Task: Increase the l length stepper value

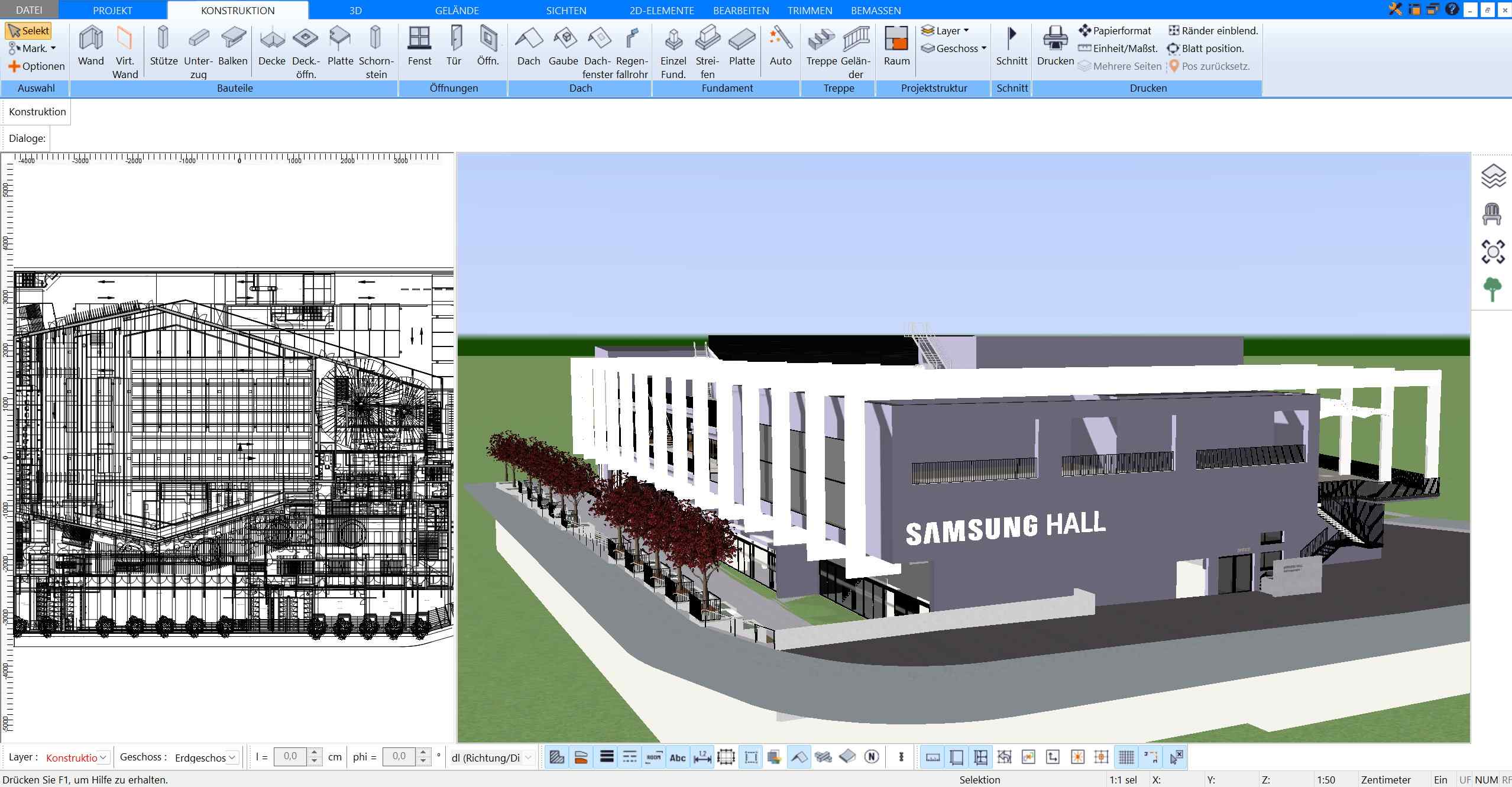Action: (x=315, y=753)
